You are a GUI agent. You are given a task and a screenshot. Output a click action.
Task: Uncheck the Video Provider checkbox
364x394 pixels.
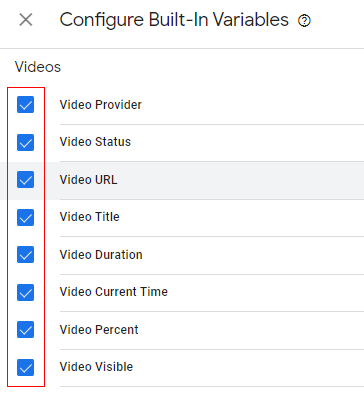click(26, 105)
